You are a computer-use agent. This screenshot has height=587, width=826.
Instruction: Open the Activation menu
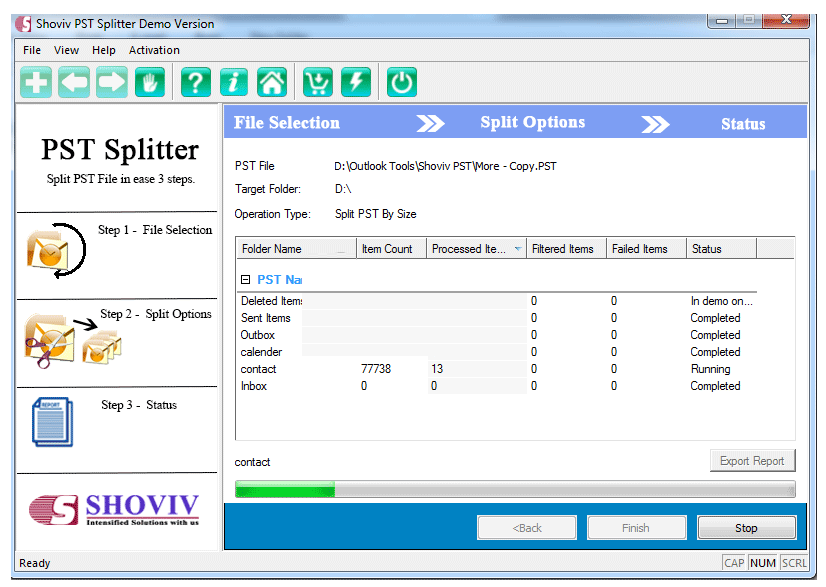tap(154, 49)
